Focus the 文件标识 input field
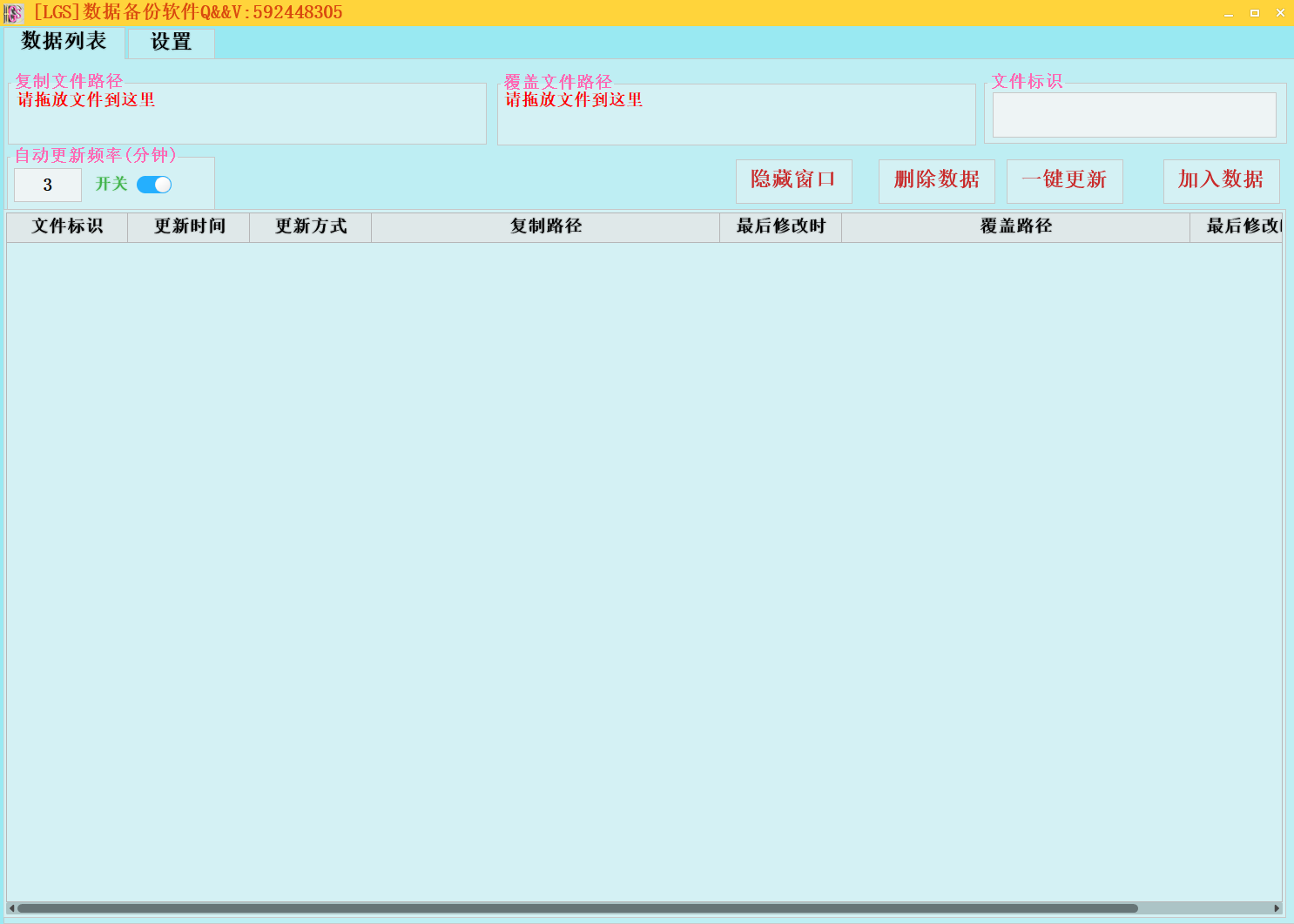 [x=1135, y=115]
